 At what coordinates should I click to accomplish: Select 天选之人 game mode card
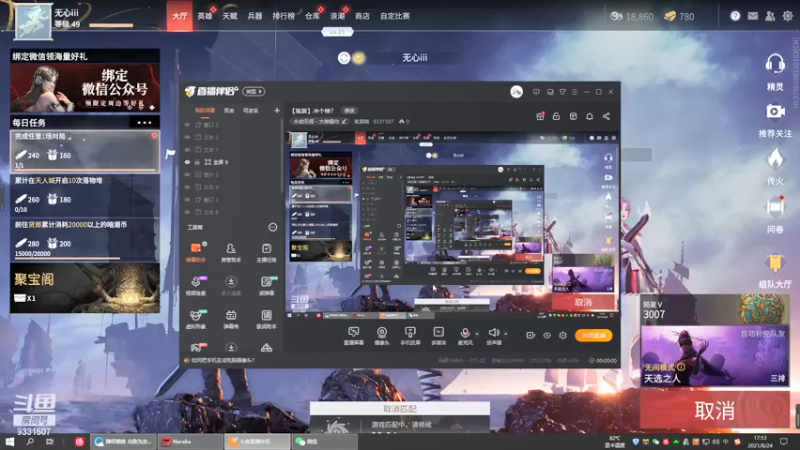(x=714, y=356)
